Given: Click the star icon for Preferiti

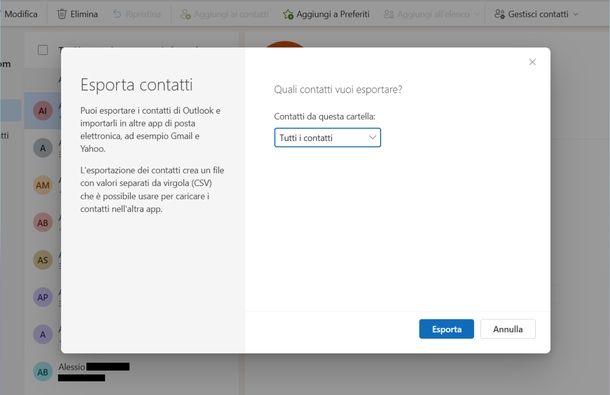Looking at the screenshot, I should (288, 14).
